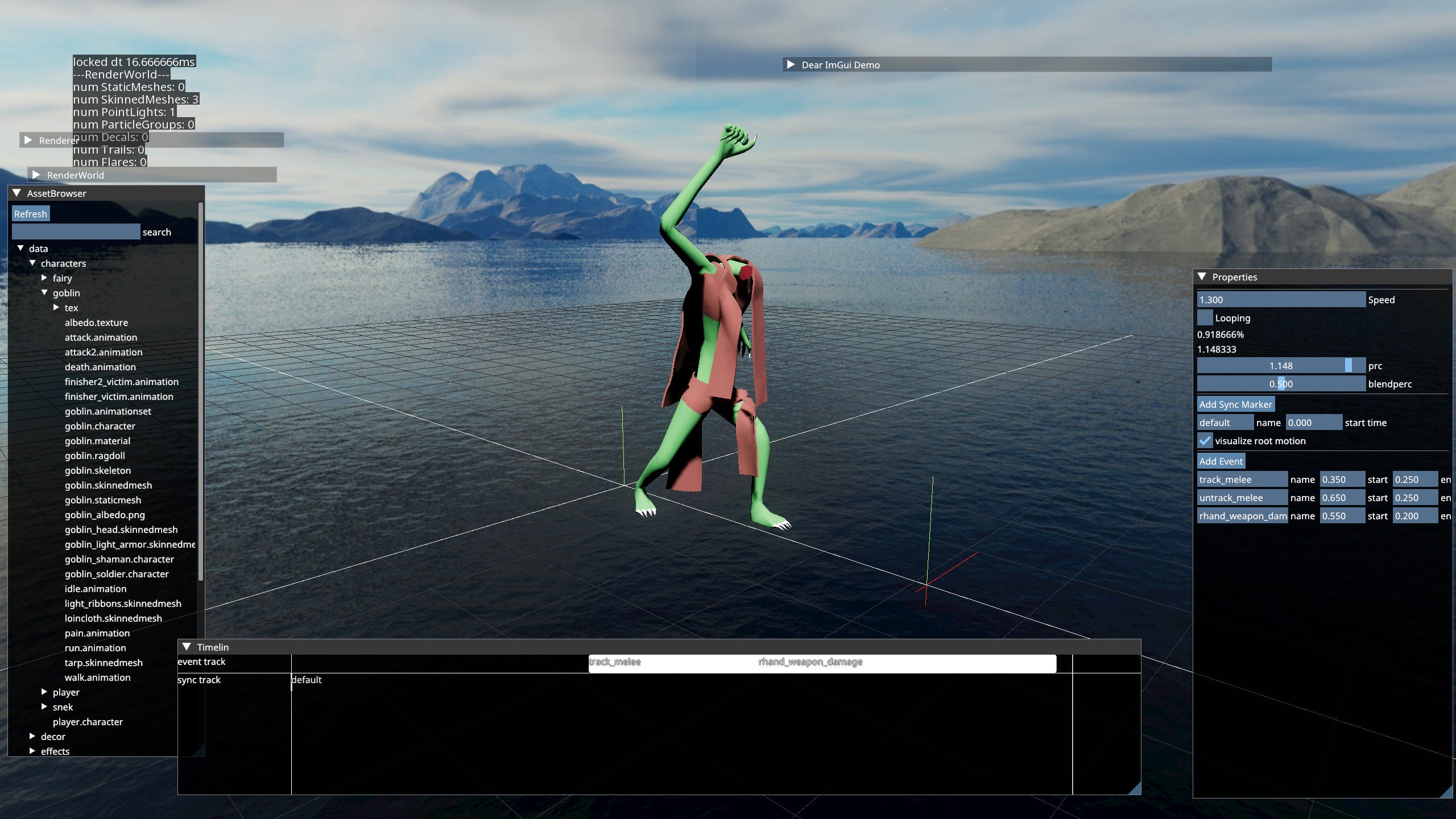Expand the Dear ImGui Demo window

click(791, 65)
